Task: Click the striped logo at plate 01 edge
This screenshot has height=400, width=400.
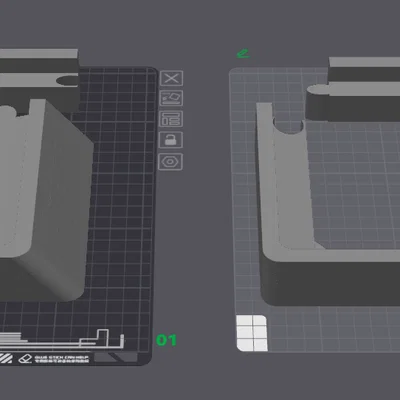Action: (6, 359)
